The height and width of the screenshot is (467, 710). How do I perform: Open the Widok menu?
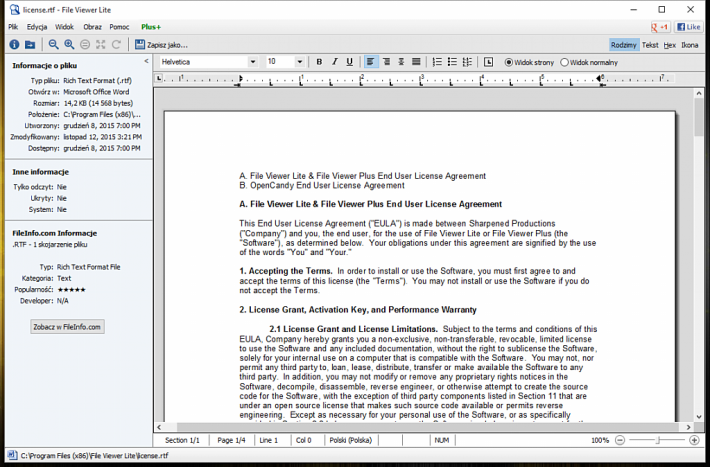(64, 27)
